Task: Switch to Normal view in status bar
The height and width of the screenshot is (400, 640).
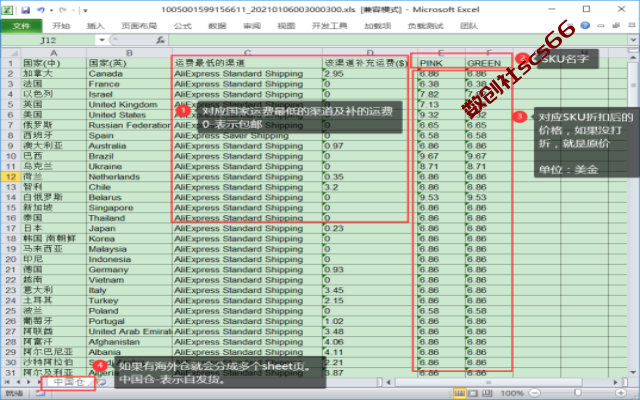Action: coord(460,393)
